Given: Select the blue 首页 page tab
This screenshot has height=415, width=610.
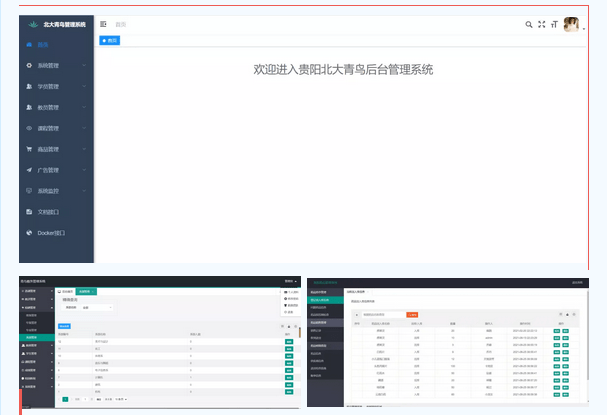Looking at the screenshot, I should pyautogui.click(x=110, y=40).
